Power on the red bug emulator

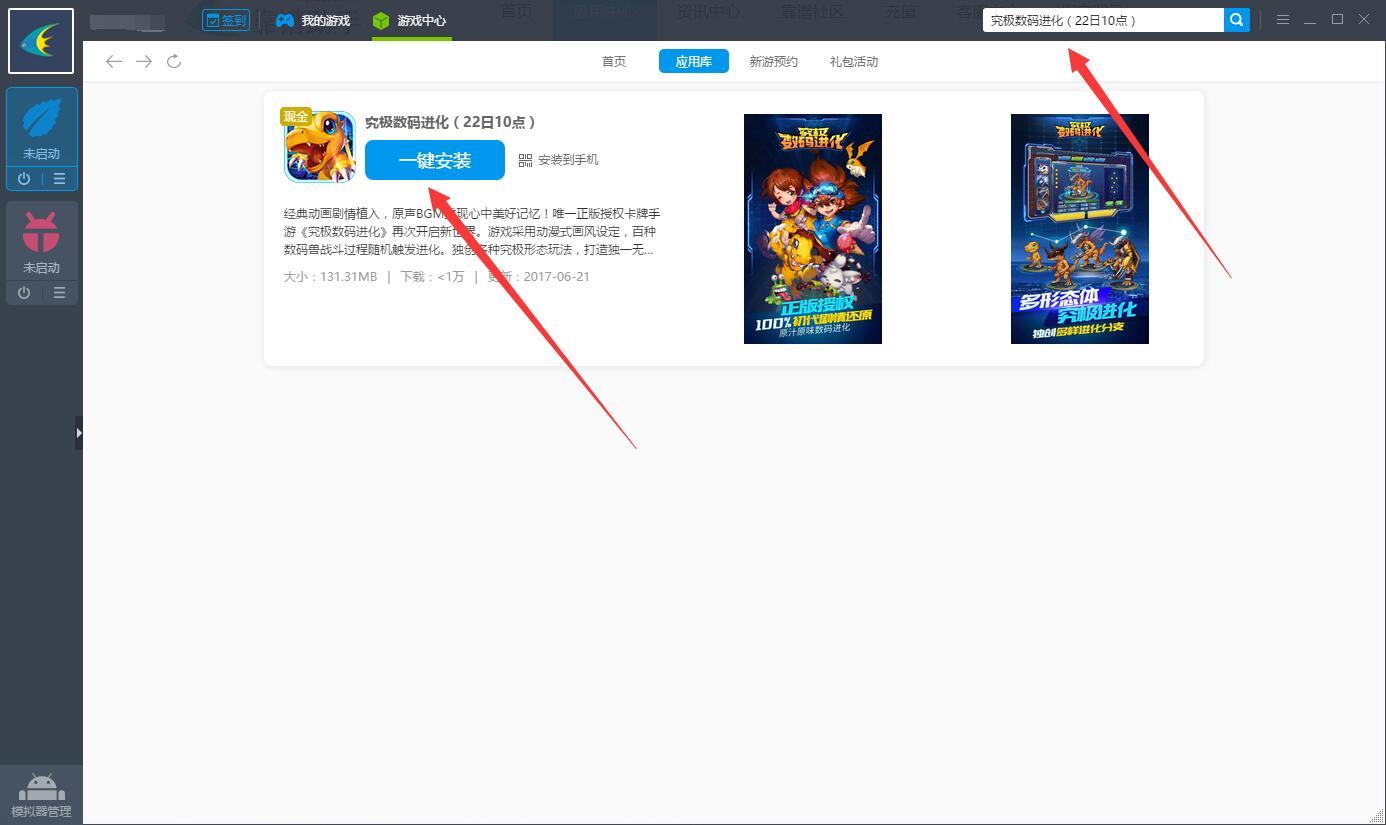click(x=24, y=293)
